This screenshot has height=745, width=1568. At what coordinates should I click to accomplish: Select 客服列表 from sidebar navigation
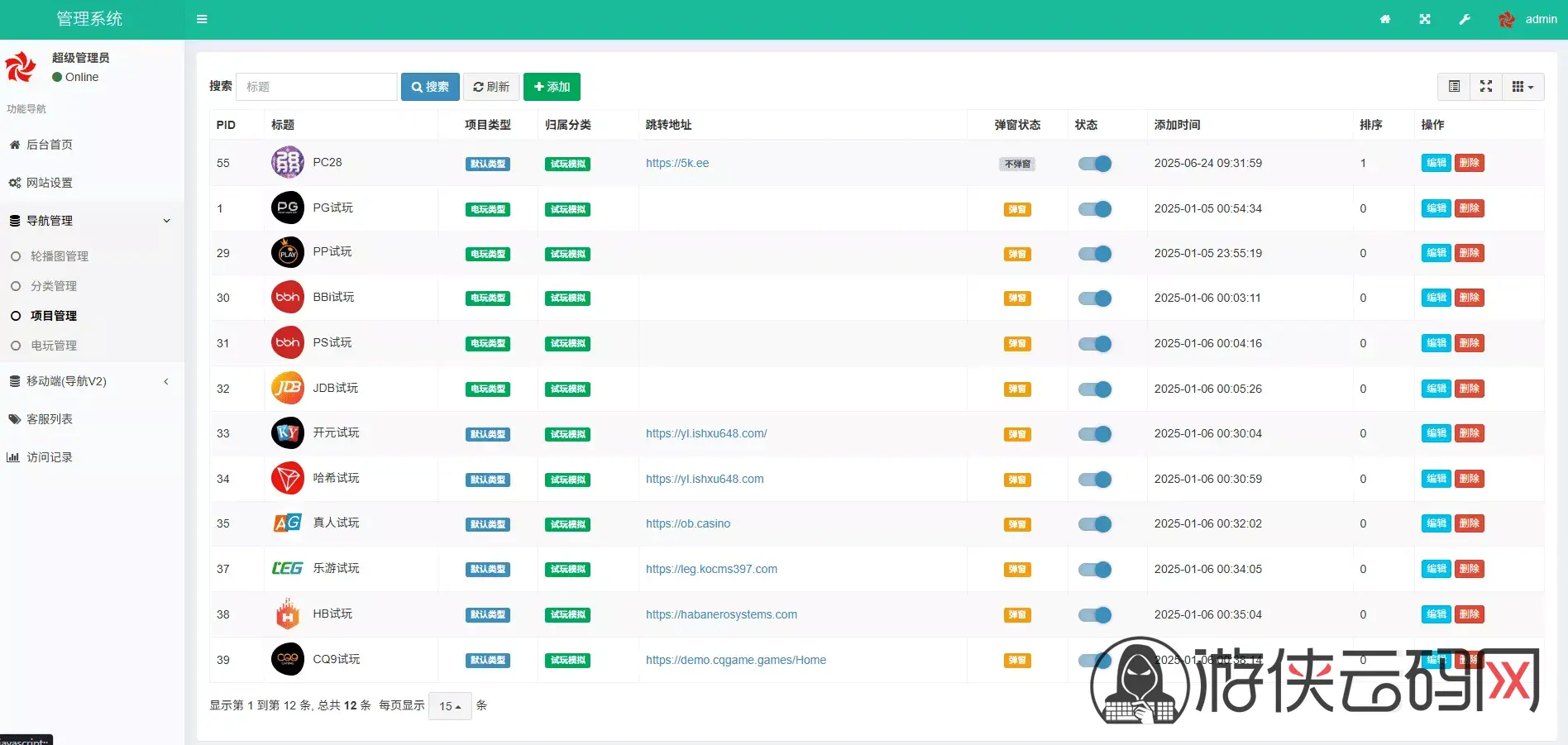click(x=50, y=419)
